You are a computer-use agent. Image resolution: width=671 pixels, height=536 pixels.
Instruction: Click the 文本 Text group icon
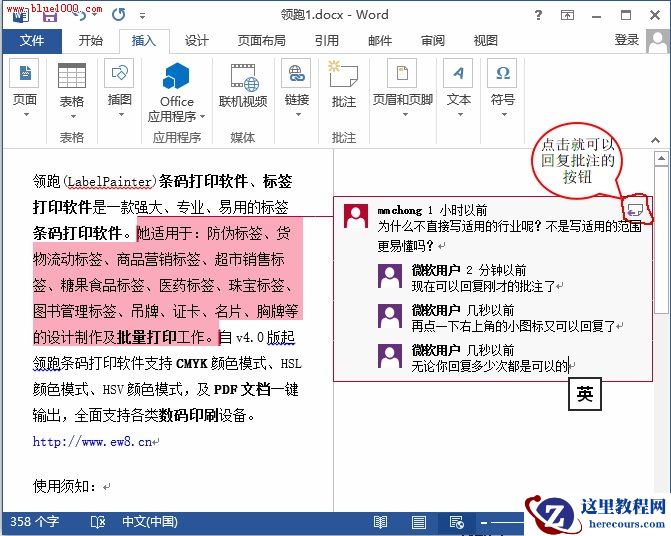458,73
